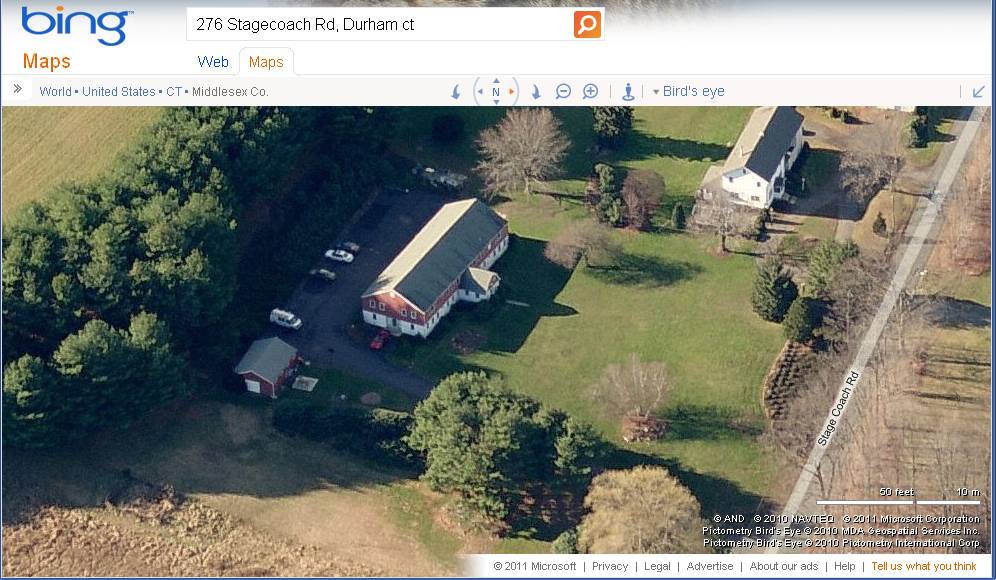The height and width of the screenshot is (580, 996).
Task: Zoom out with the minus magnifier
Action: coord(563,91)
